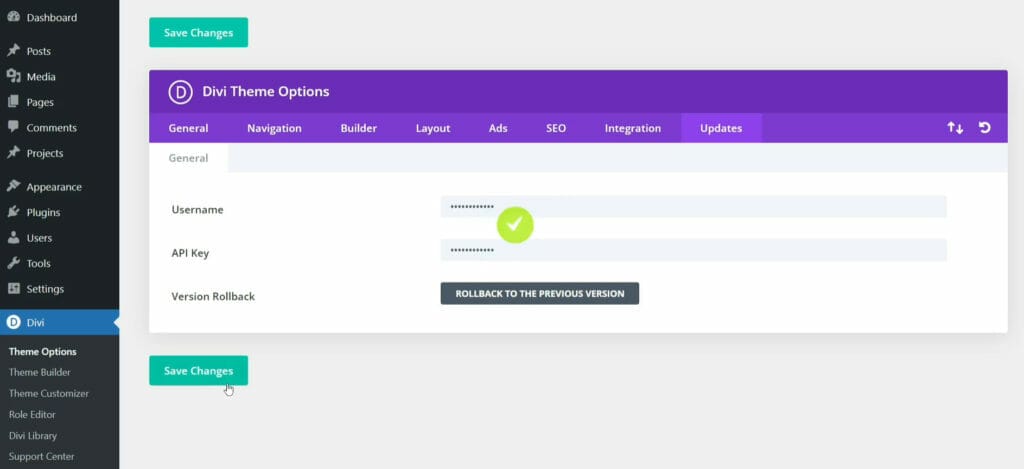The width and height of the screenshot is (1024, 469).
Task: Click the Divi Theme Options title text
Action: (266, 91)
